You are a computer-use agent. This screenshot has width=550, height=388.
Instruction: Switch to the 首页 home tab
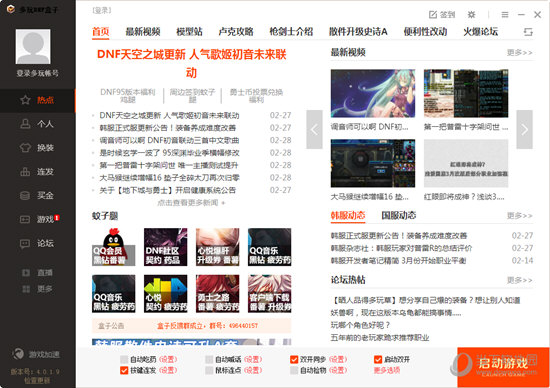(101, 32)
